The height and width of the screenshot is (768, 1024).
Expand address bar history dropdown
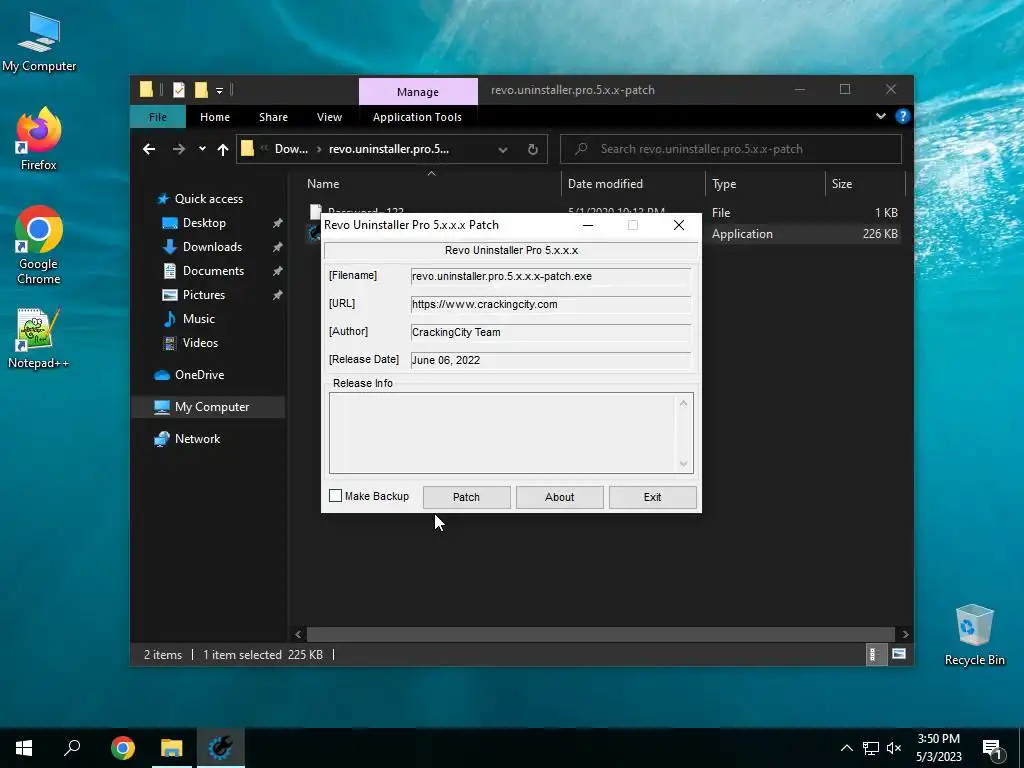coord(503,150)
